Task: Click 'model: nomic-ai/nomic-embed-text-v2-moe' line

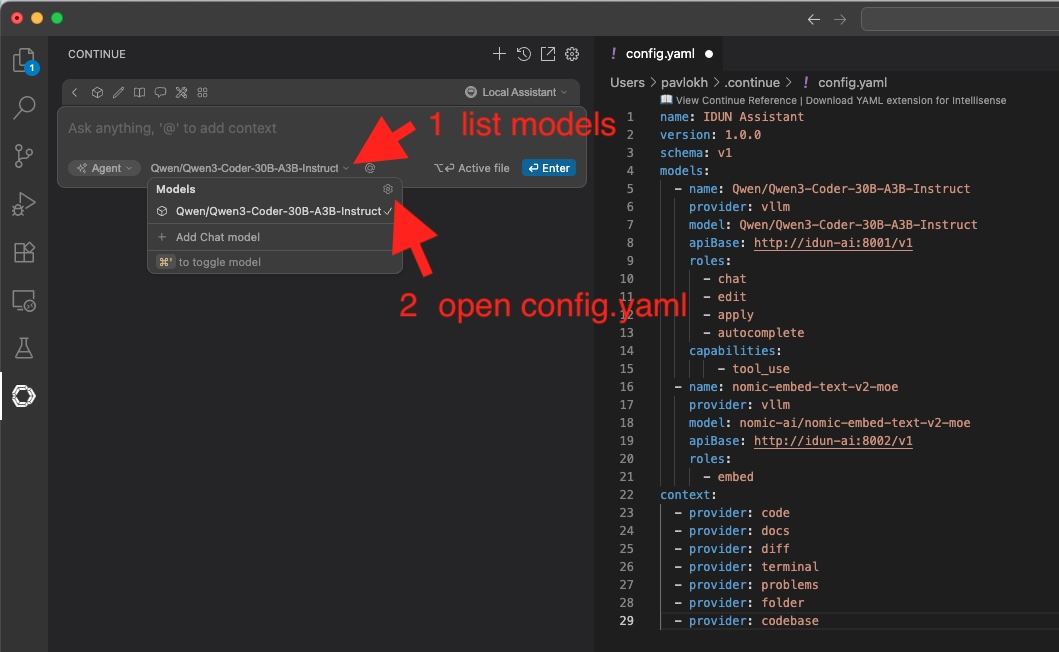Action: click(x=829, y=423)
